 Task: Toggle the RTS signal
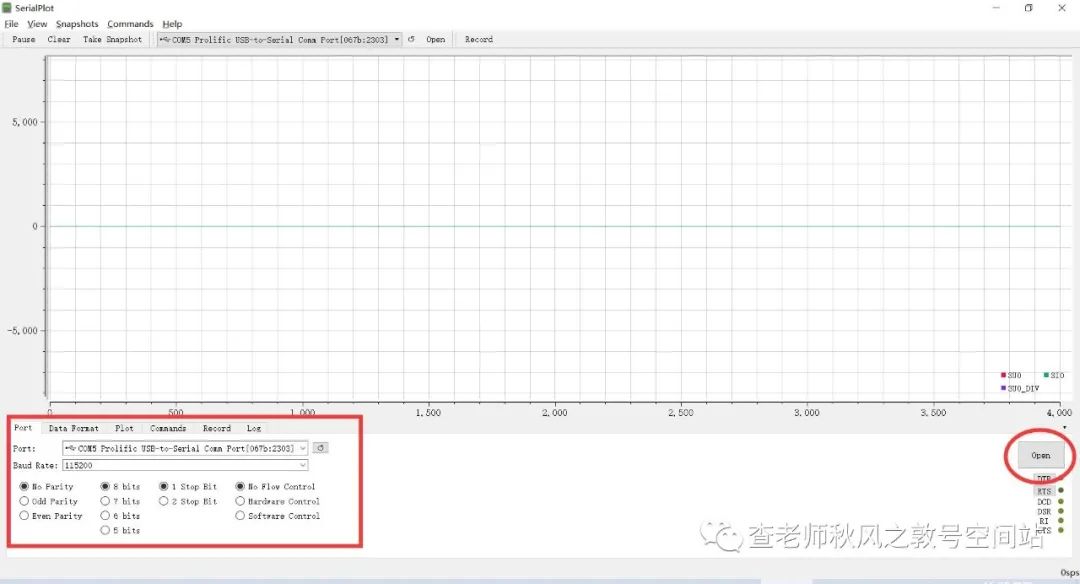coord(1044,490)
